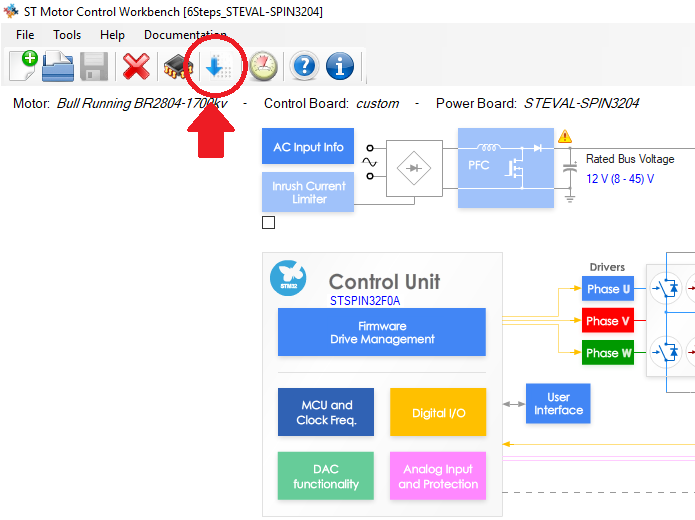Open the User Interface block

click(558, 403)
